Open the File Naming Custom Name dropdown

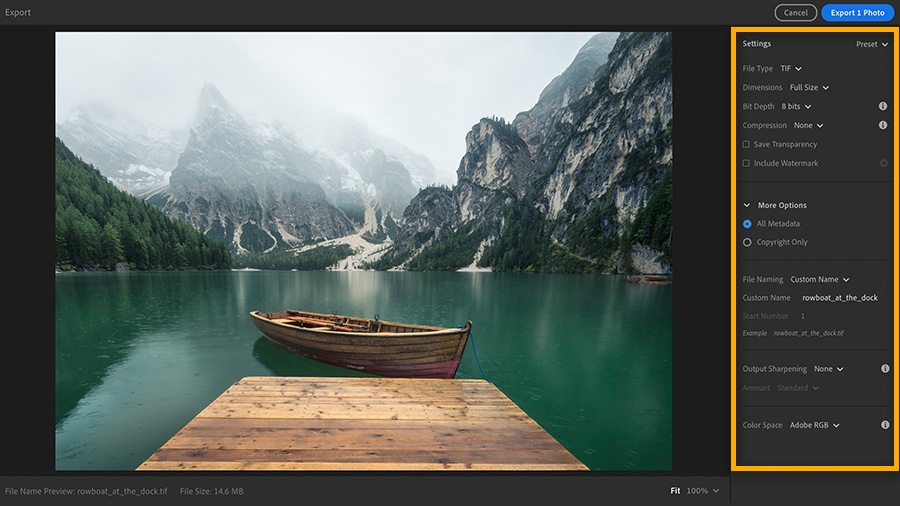[820, 279]
